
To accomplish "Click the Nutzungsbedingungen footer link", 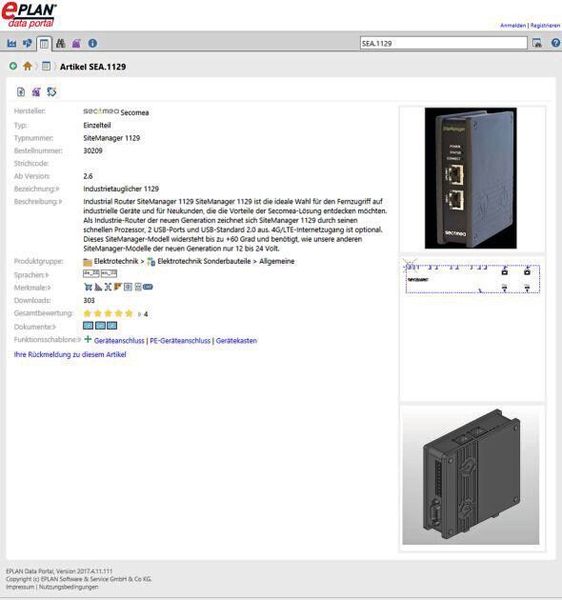I will [68, 587].
